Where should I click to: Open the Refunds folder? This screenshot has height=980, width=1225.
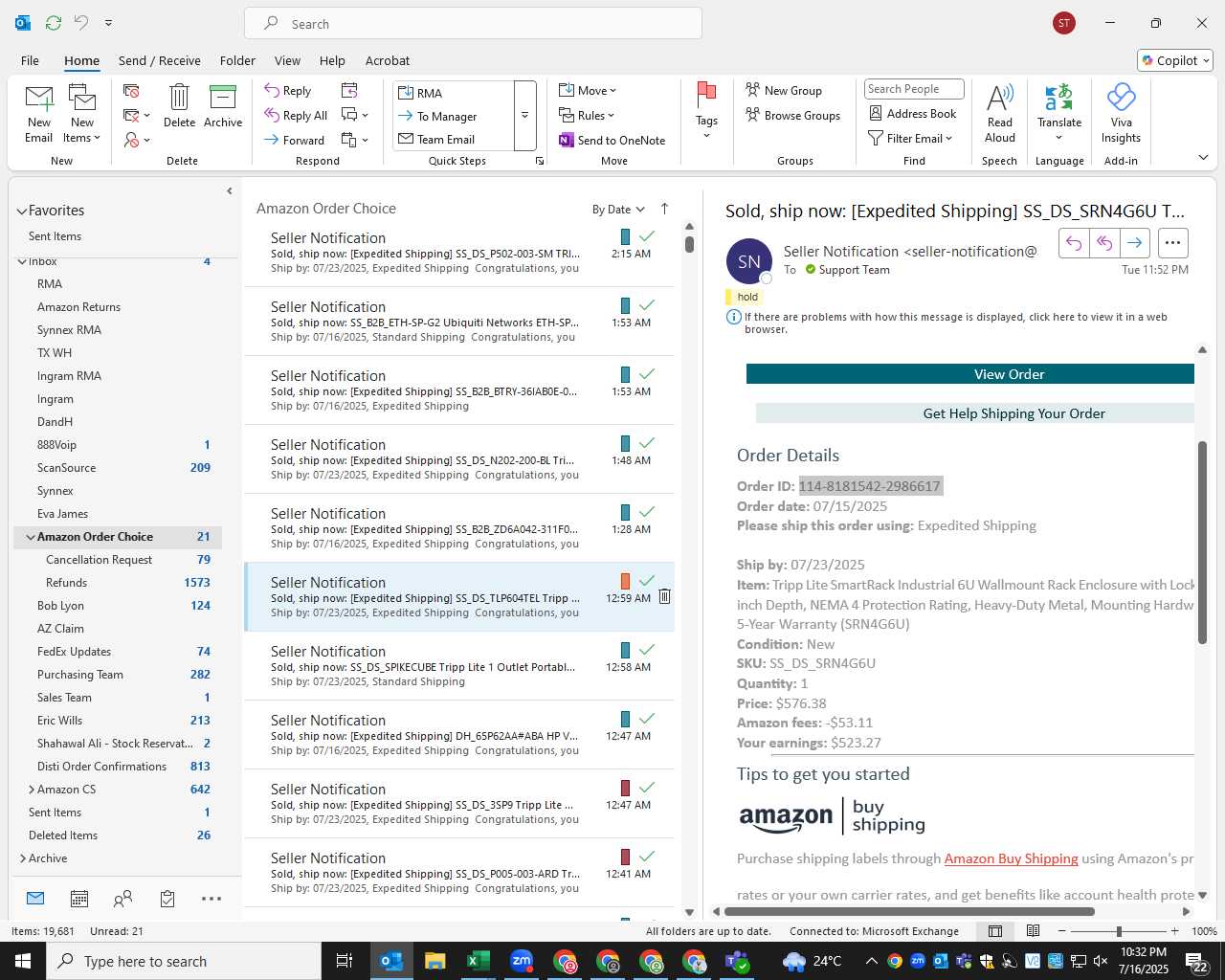118,583
